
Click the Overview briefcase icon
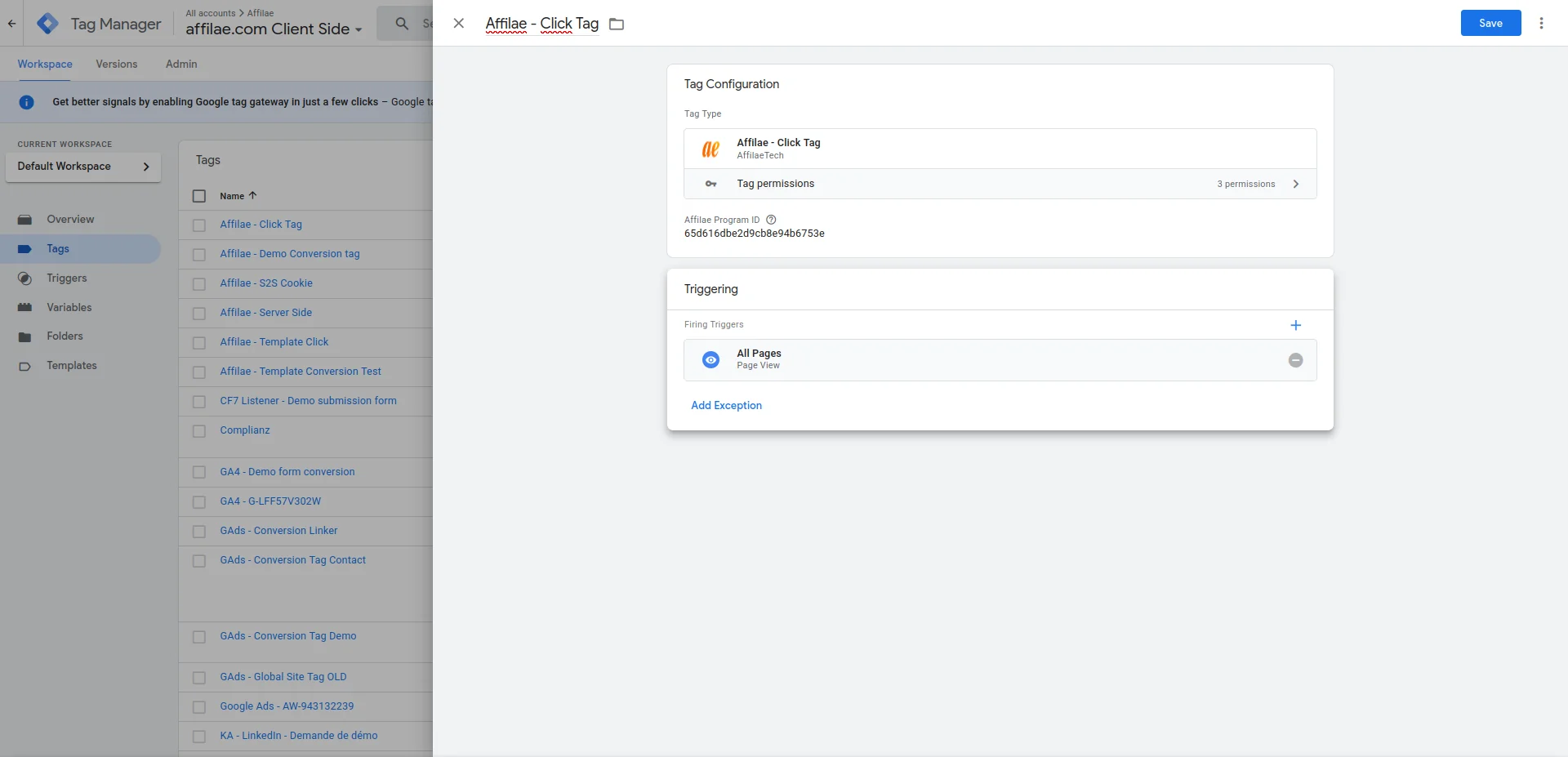24,220
